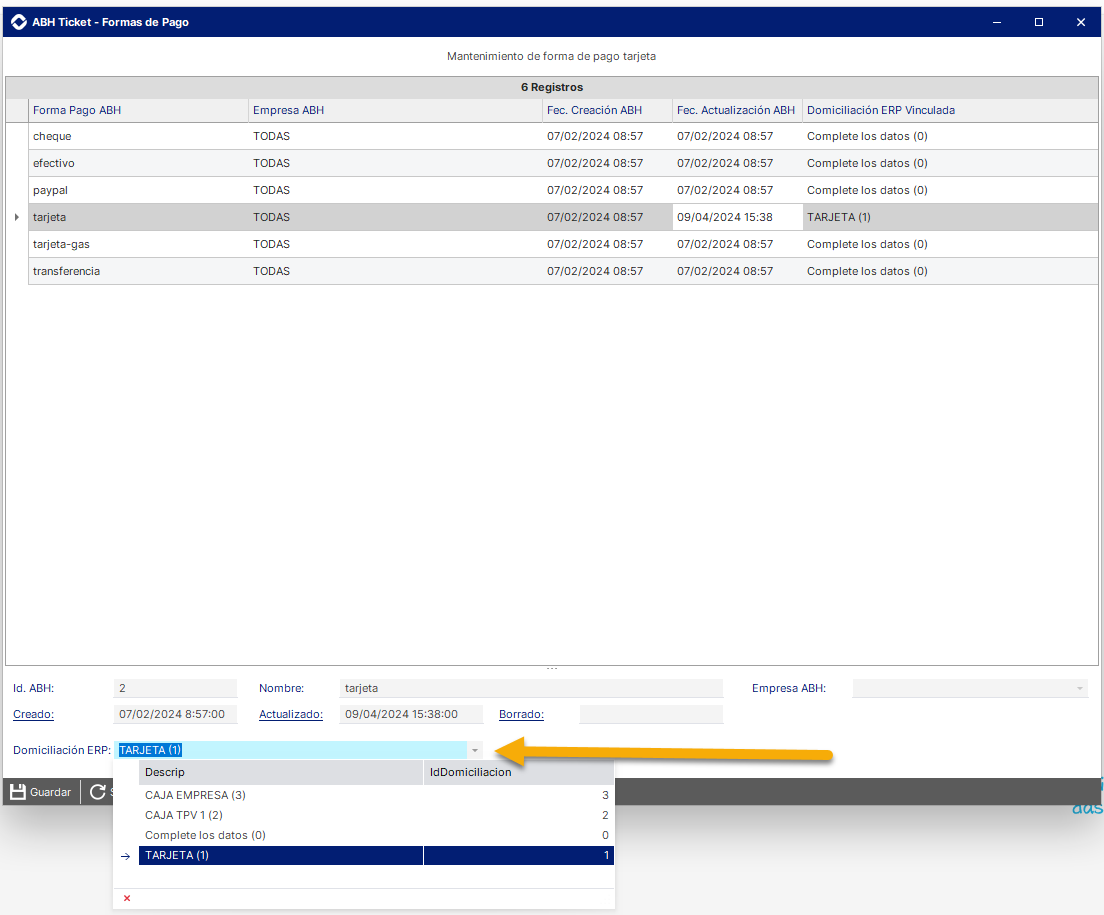Click the tarjeta cell in selected row
This screenshot has width=1104, height=915.
point(138,217)
